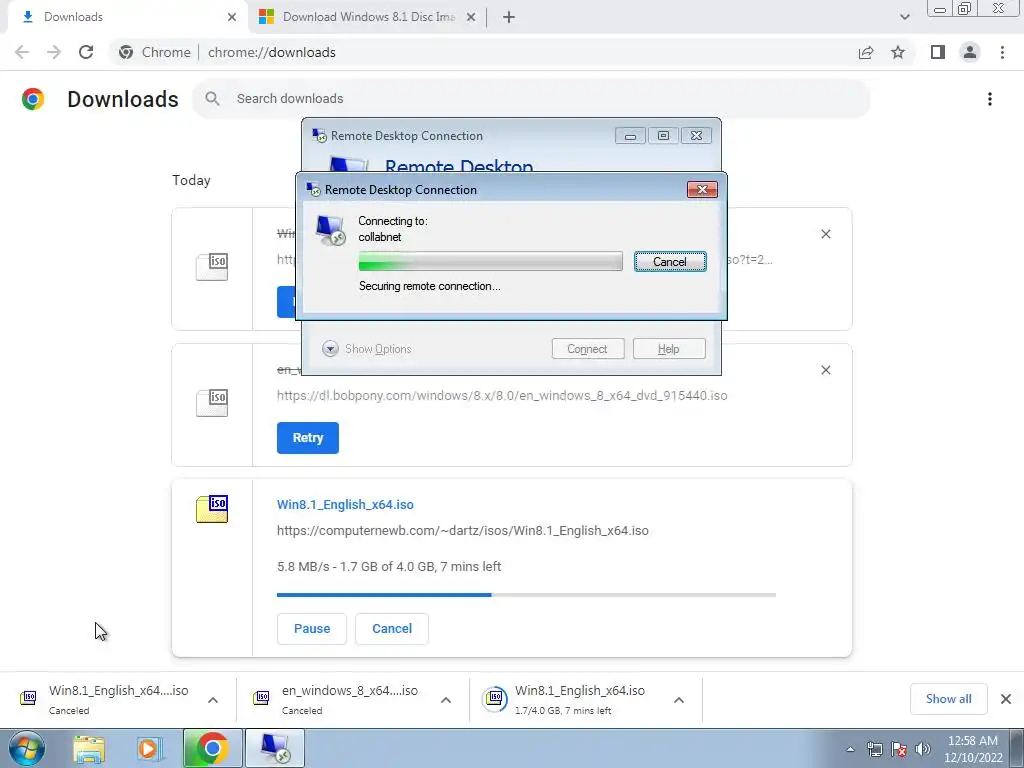1024x768 pixels.
Task: Click the search magnifier icon
Action: coord(212,99)
